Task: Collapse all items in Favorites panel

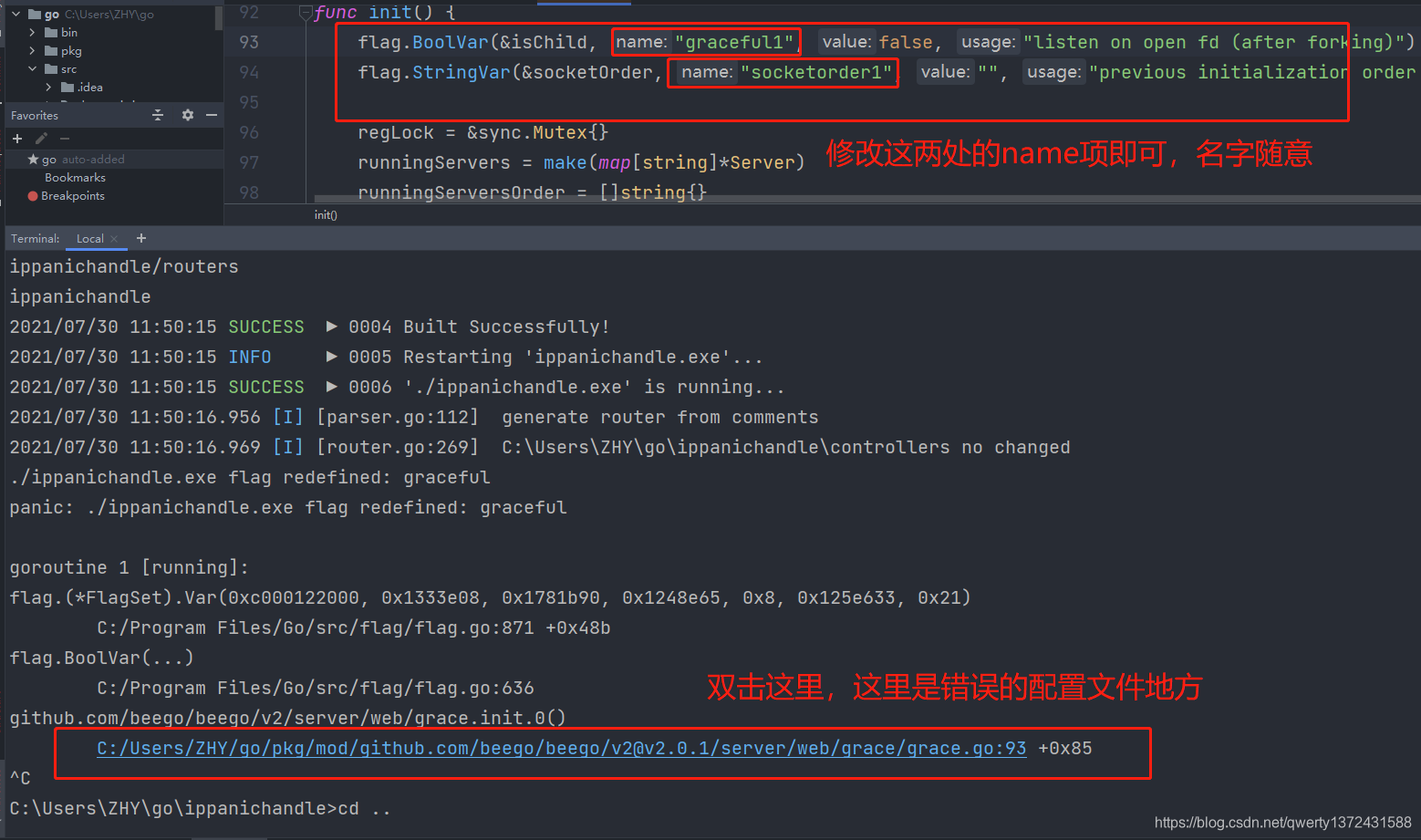Action: (x=158, y=115)
